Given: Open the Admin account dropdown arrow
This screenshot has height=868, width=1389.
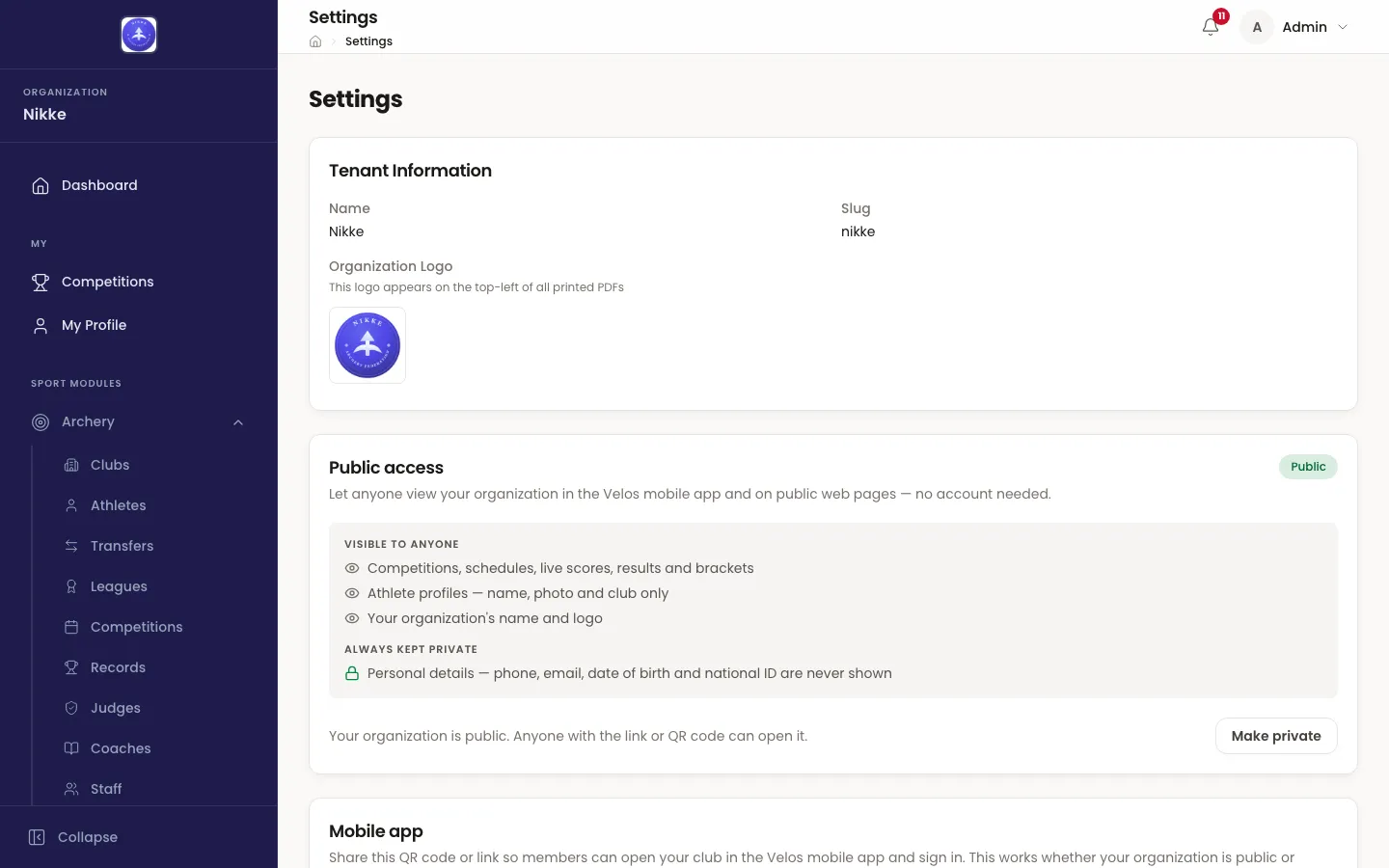Looking at the screenshot, I should [x=1343, y=27].
